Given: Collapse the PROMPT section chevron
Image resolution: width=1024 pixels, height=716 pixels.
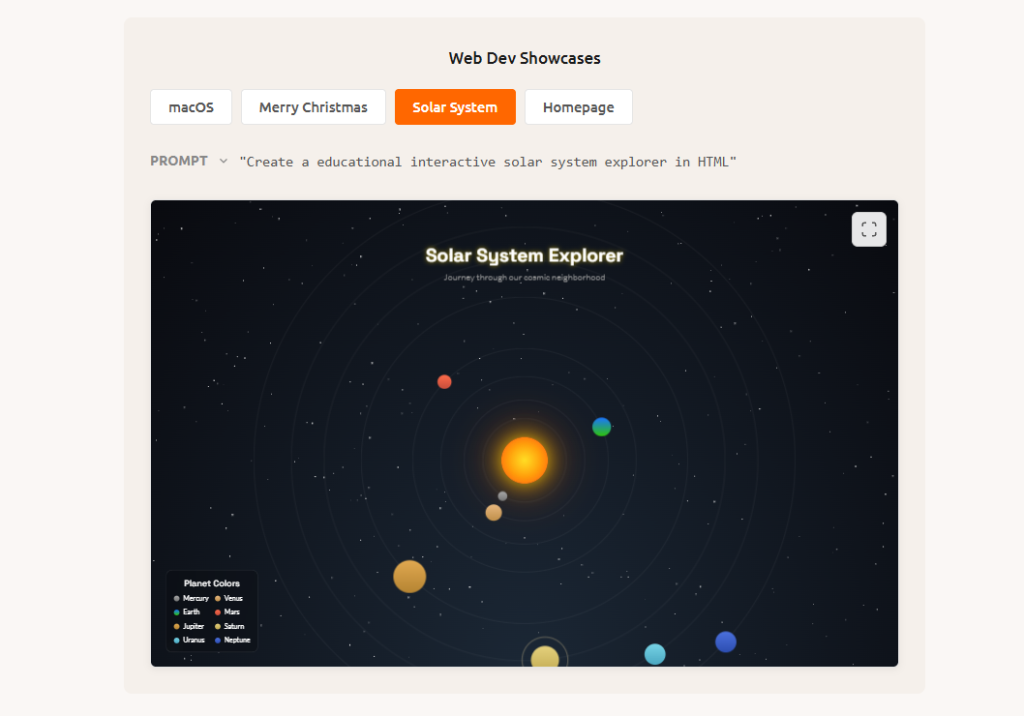Looking at the screenshot, I should [x=223, y=161].
